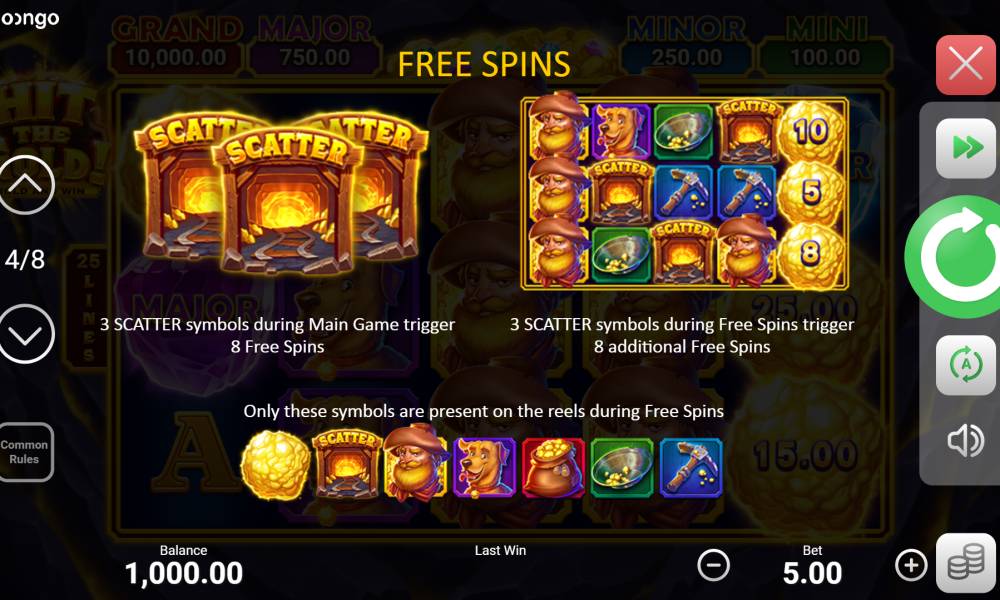The image size is (1000, 600).
Task: Click the gold nugget showing 10
Action: pyautogui.click(x=811, y=133)
